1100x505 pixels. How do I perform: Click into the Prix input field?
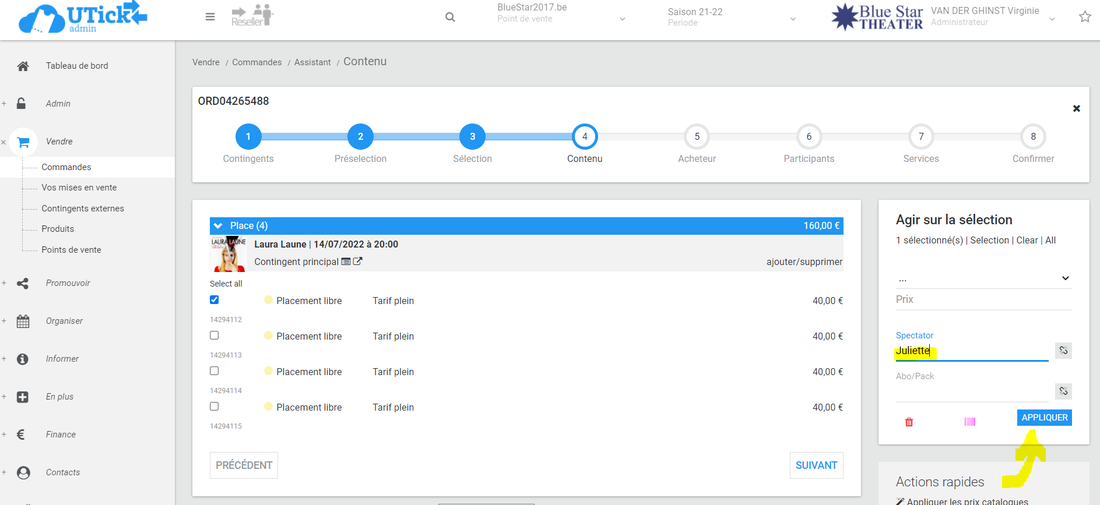(x=983, y=300)
